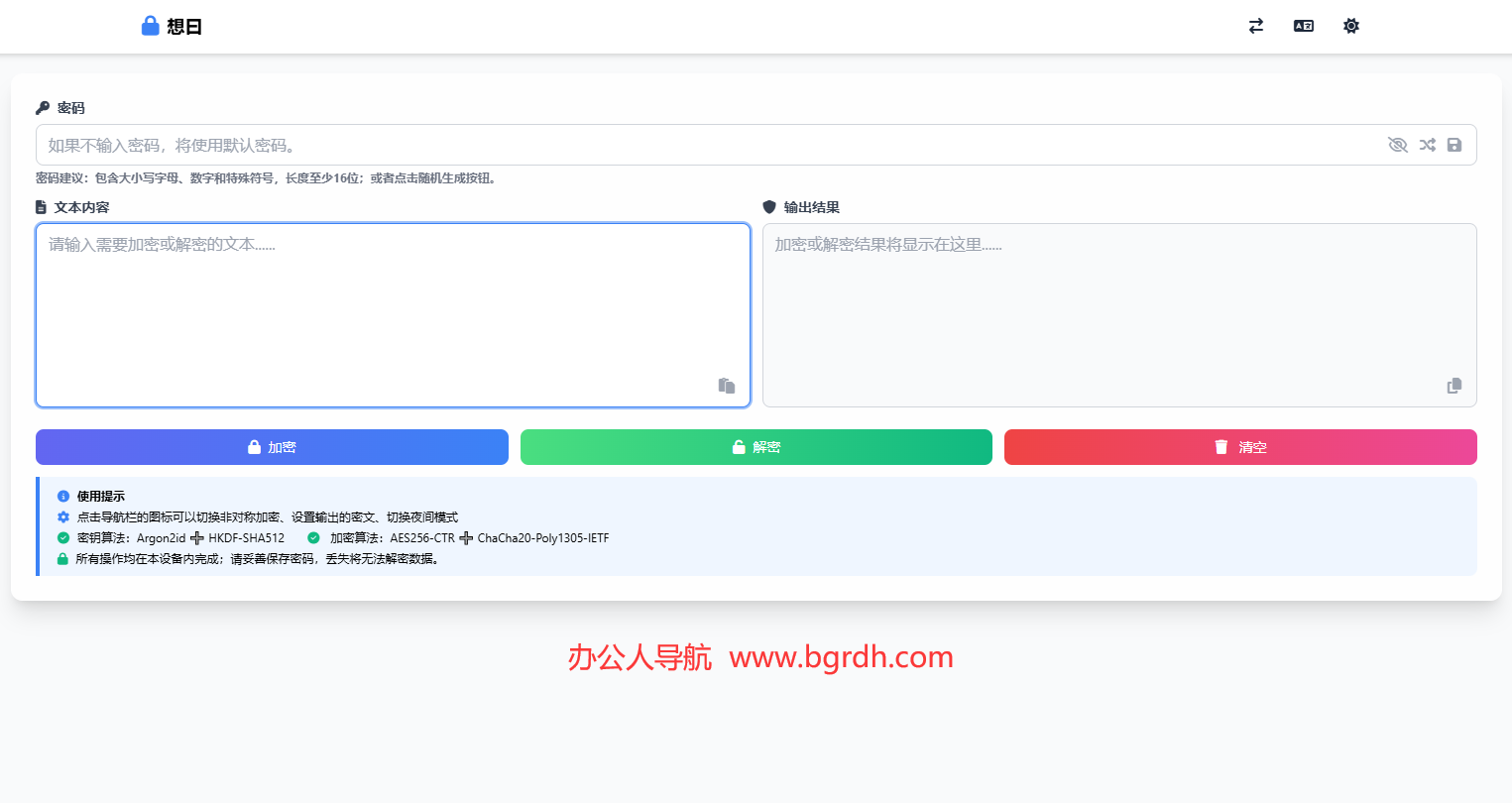Click the shield icon beside 输出结果 label

click(x=769, y=207)
